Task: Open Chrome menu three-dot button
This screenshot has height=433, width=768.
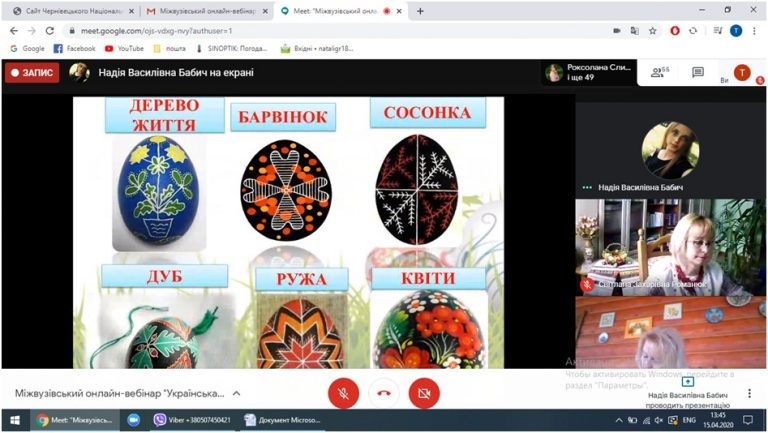Action: (754, 31)
